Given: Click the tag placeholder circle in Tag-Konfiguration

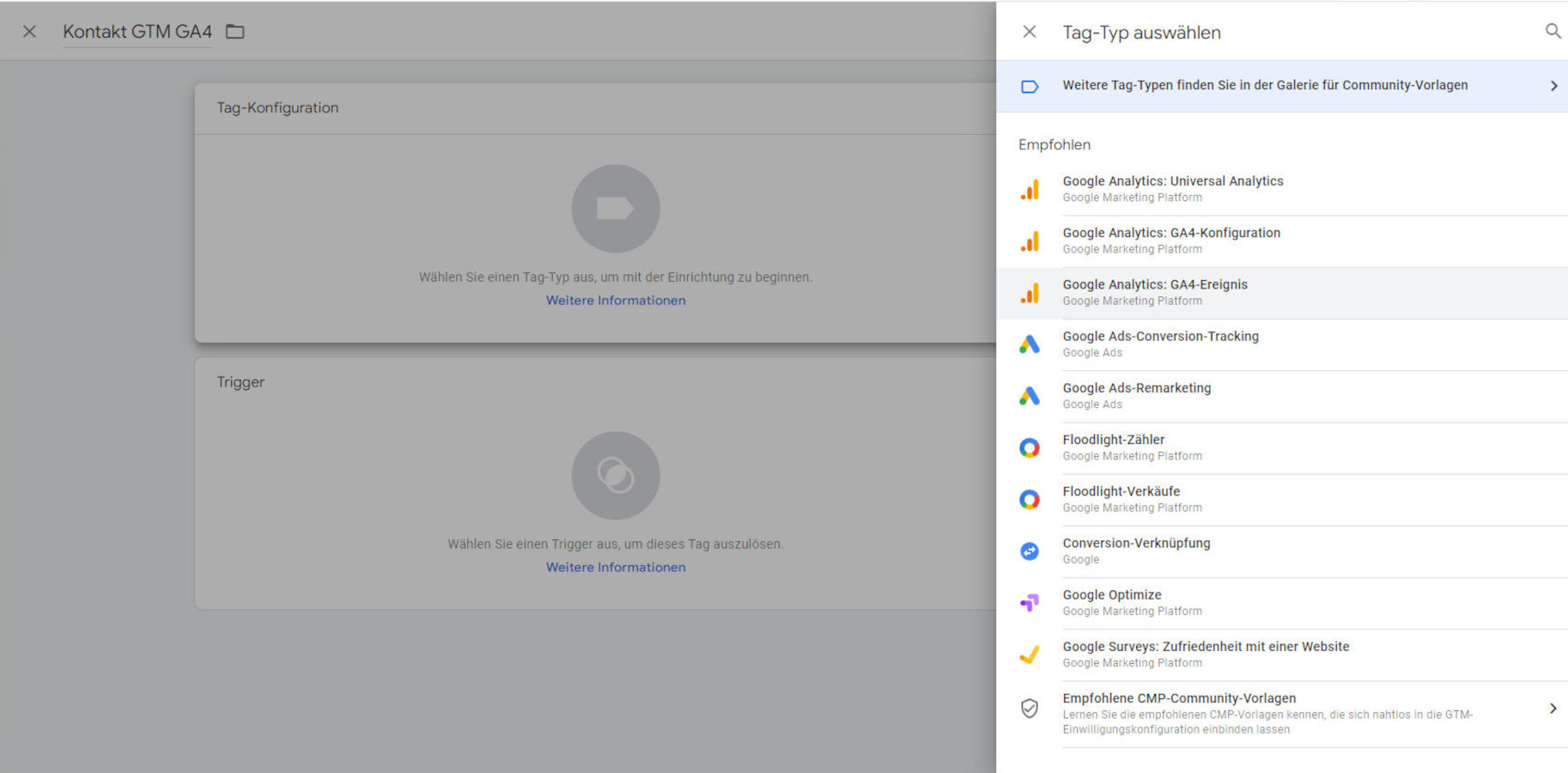Looking at the screenshot, I should point(616,209).
